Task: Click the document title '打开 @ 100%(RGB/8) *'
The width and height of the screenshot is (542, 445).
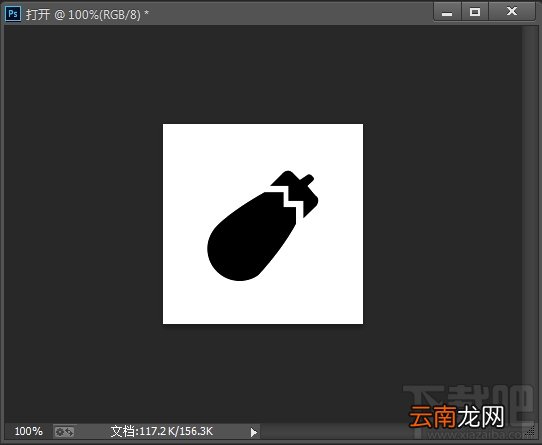Action: [x=87, y=15]
